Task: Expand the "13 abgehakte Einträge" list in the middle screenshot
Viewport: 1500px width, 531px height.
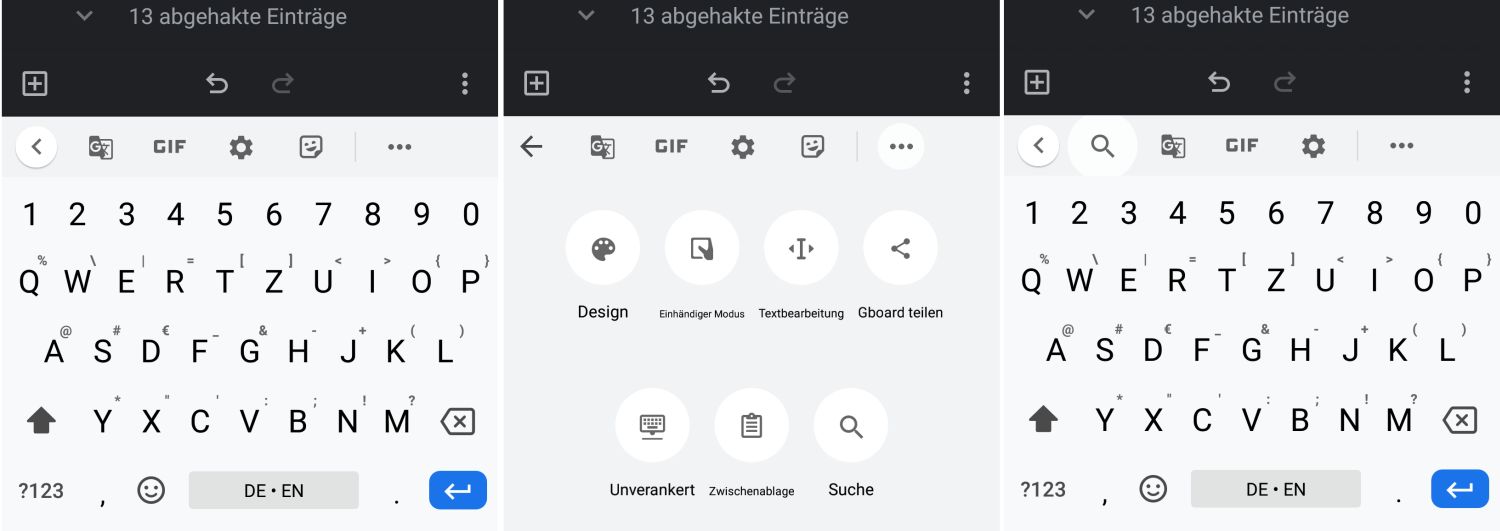Action: [587, 16]
